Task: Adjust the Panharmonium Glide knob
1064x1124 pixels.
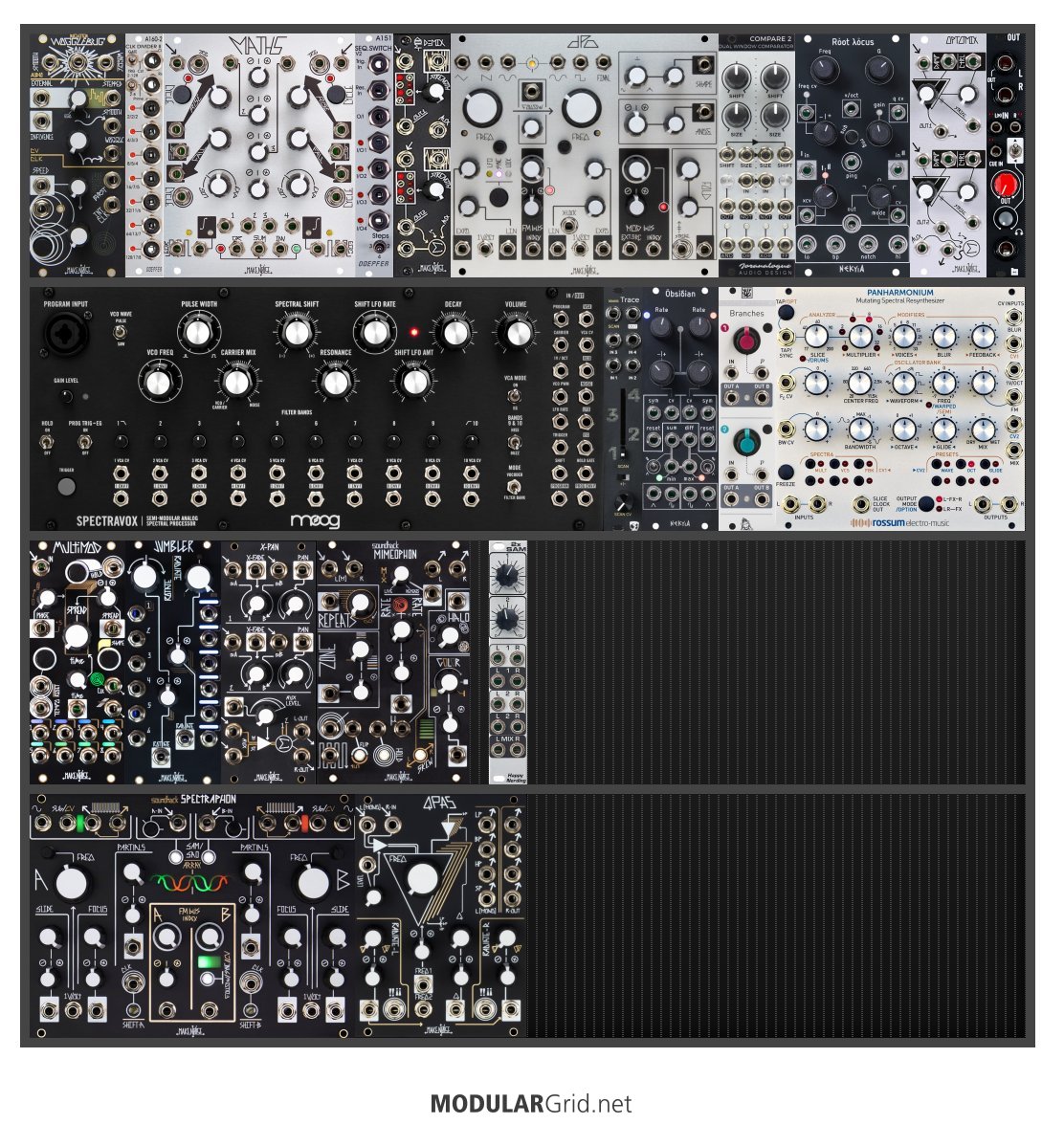Action: pyautogui.click(x=943, y=430)
